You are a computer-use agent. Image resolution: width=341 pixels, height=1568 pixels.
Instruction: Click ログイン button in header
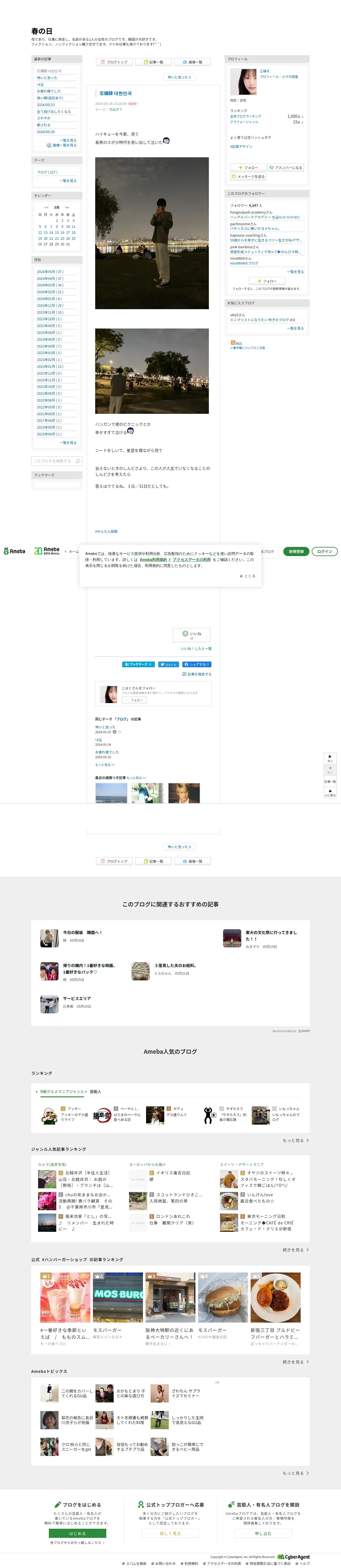point(325,551)
